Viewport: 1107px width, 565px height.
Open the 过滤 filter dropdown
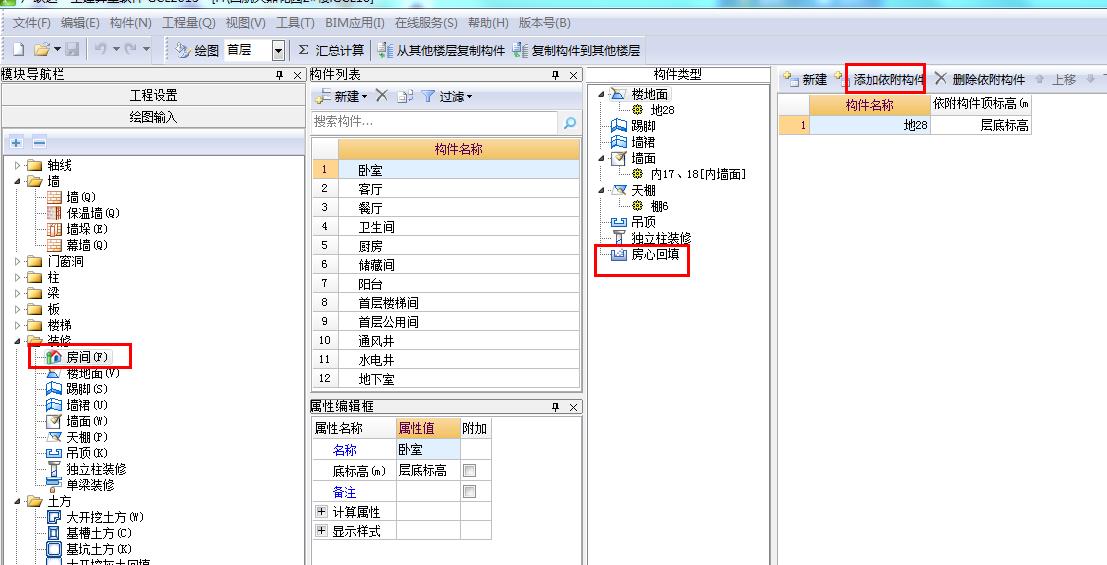click(x=447, y=96)
